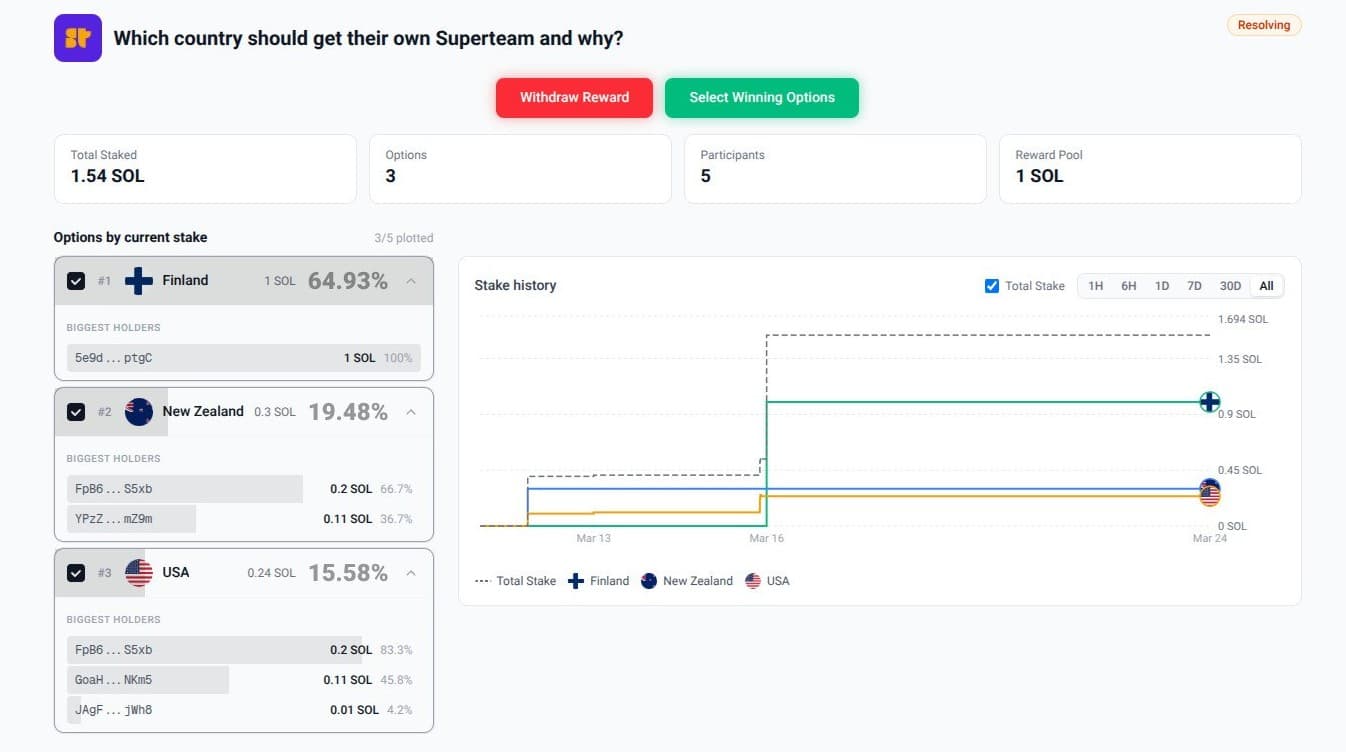Select holder address 5e9d...ptgC under Finland
This screenshot has height=752, width=1346.
[113, 358]
